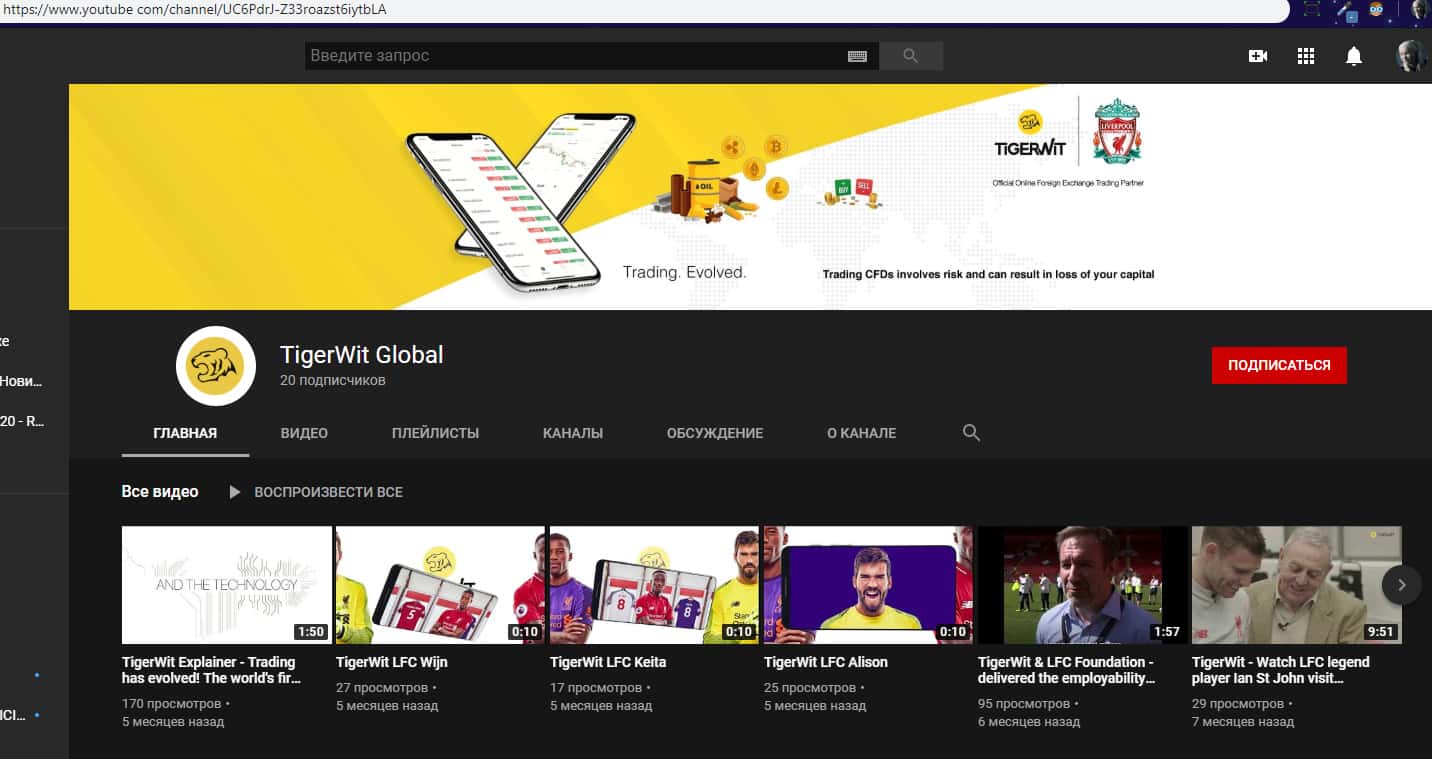Image resolution: width=1432 pixels, height=759 pixels.
Task: Click the search magnifier button
Action: point(910,56)
